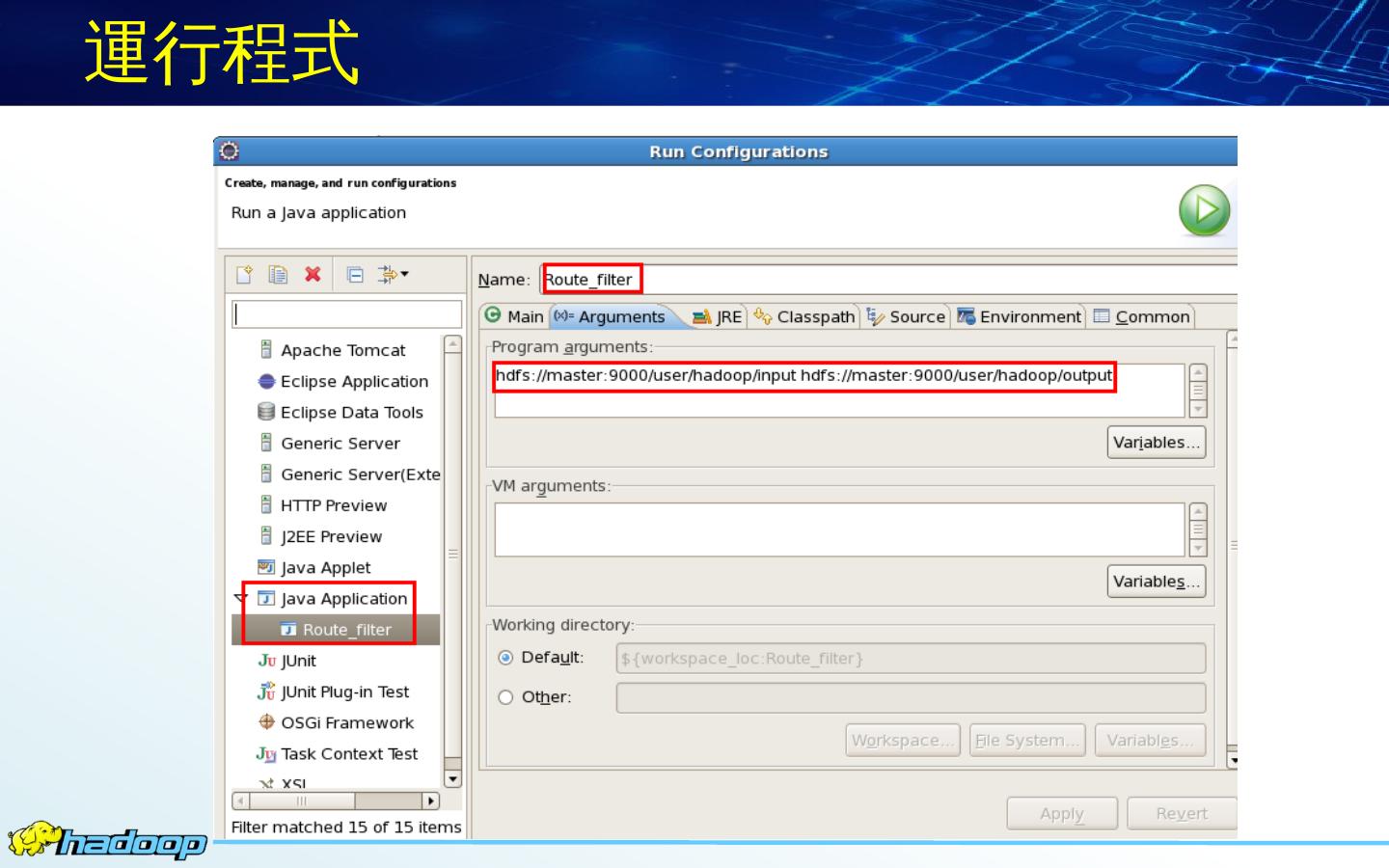Open the Classpath tab

click(804, 316)
